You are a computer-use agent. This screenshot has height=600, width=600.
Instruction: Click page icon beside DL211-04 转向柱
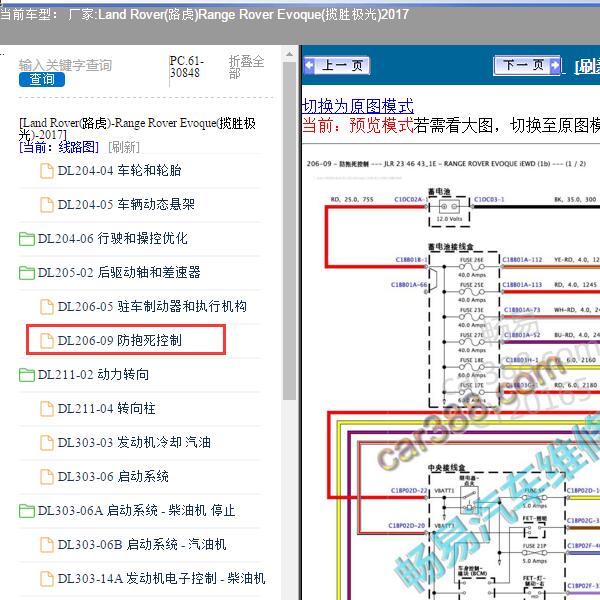47,409
